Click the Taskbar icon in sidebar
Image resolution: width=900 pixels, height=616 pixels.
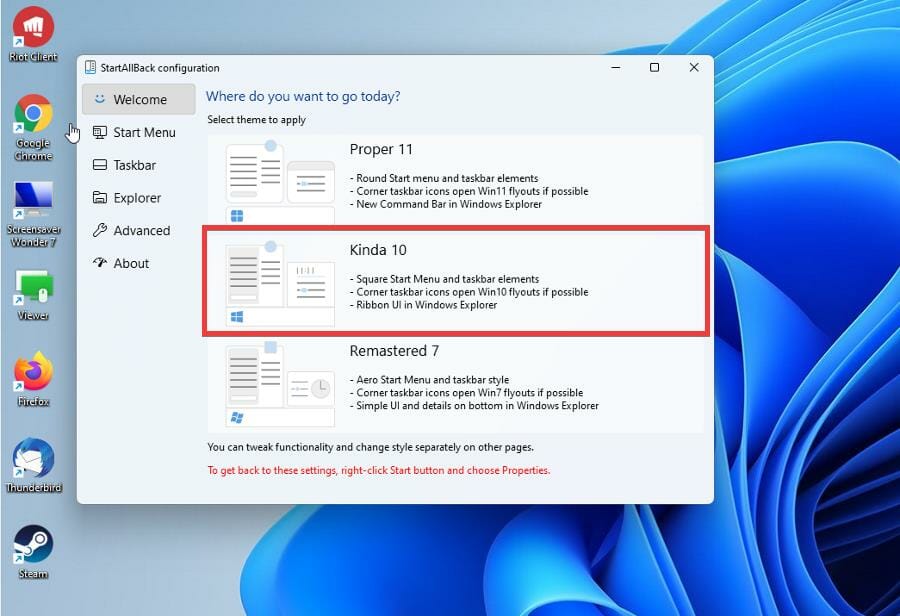pyautogui.click(x=100, y=165)
